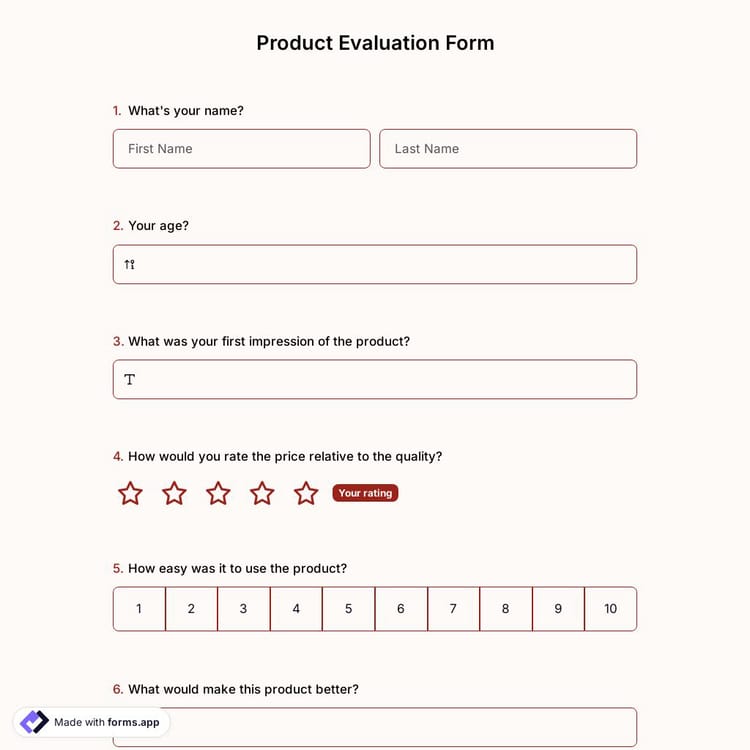
Task: Click the first star rating icon
Action: (x=130, y=493)
